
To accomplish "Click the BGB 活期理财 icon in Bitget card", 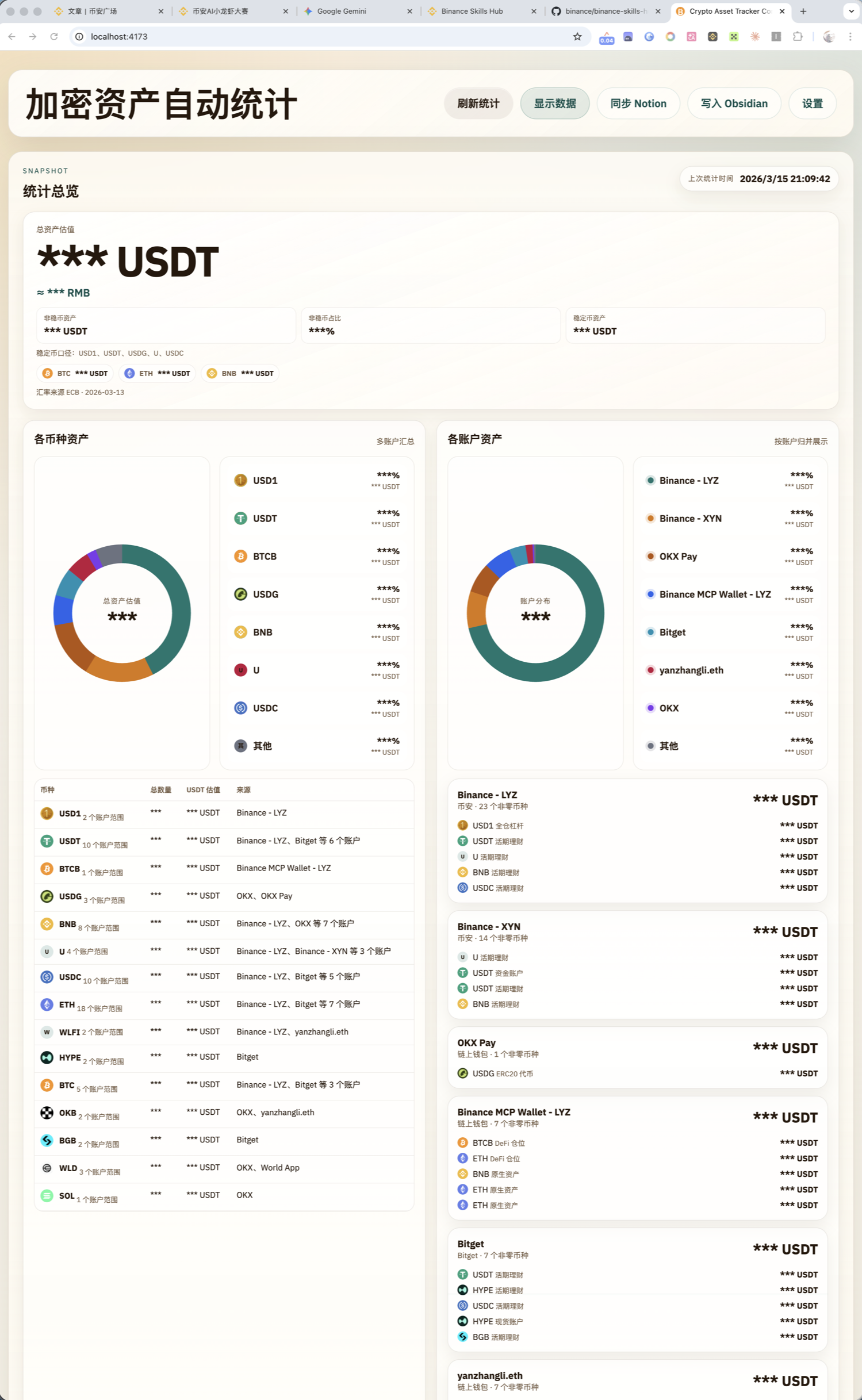I will point(463,1336).
